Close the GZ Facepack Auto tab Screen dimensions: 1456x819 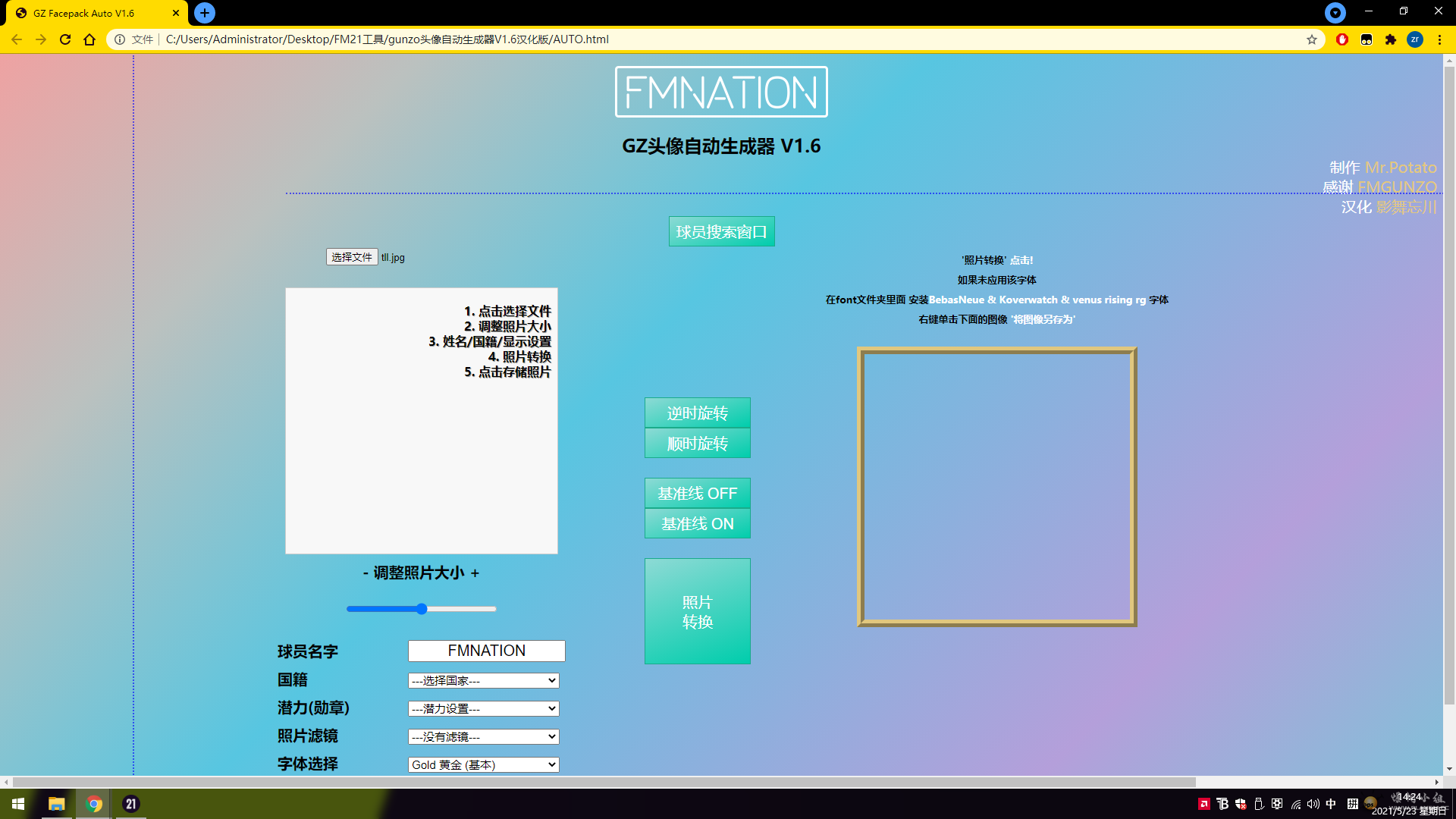click(x=176, y=13)
